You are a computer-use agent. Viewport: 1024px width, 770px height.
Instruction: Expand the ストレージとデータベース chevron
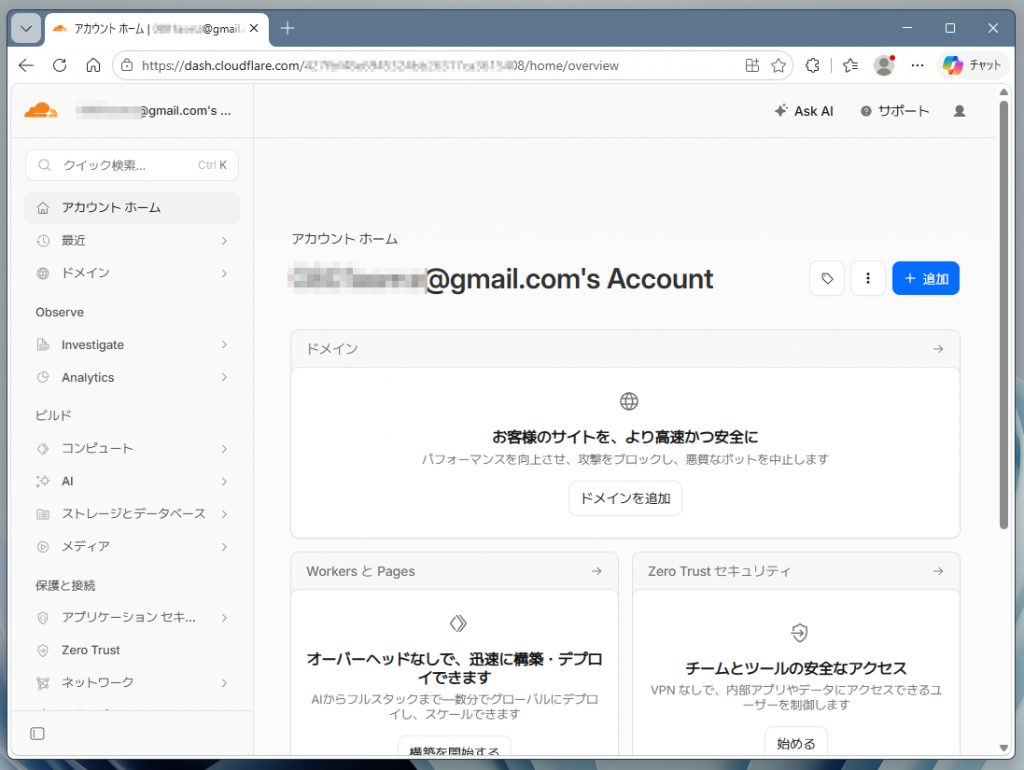tap(224, 515)
